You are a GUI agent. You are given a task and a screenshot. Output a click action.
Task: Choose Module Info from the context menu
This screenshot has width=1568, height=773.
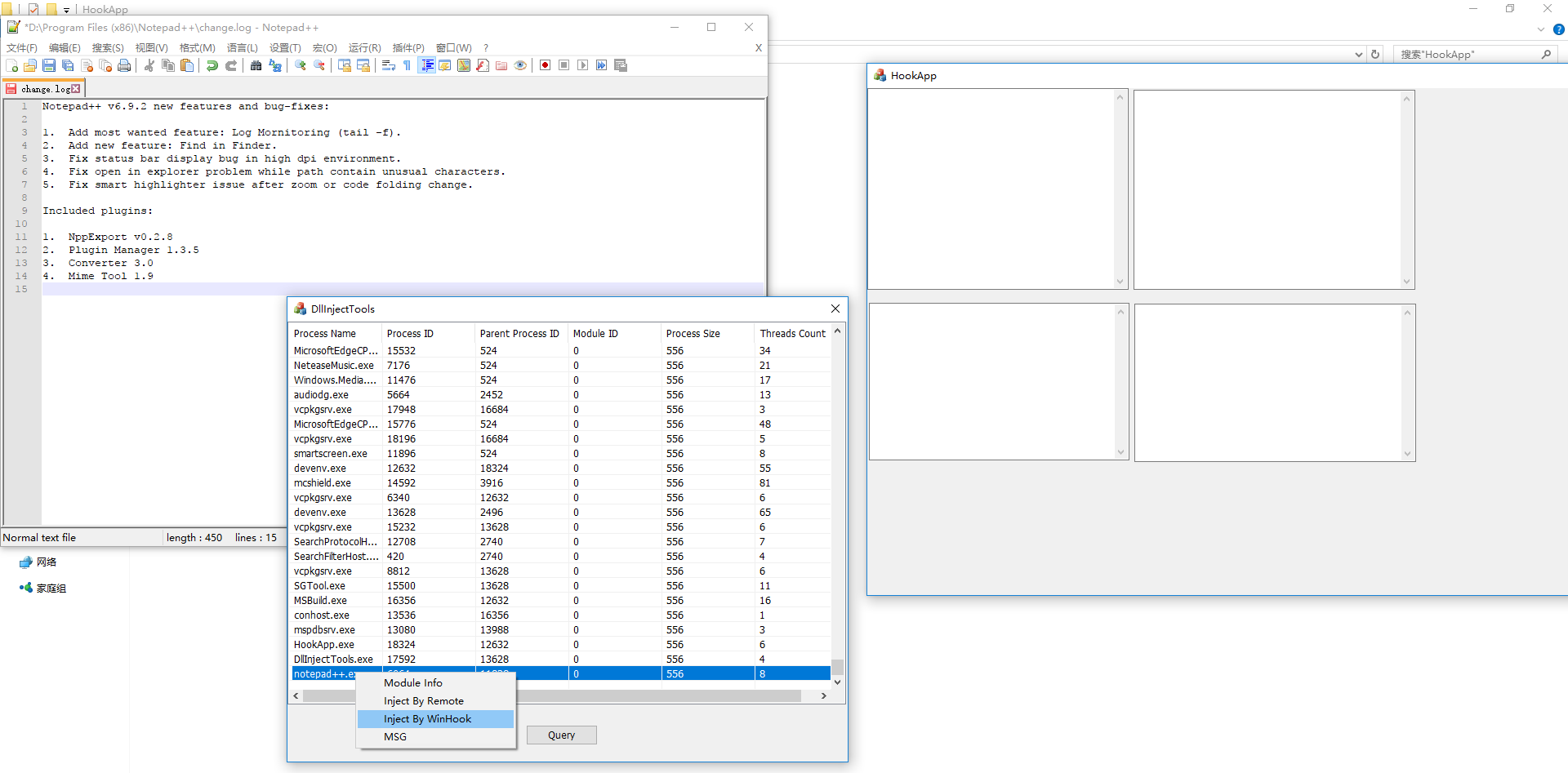click(x=436, y=683)
